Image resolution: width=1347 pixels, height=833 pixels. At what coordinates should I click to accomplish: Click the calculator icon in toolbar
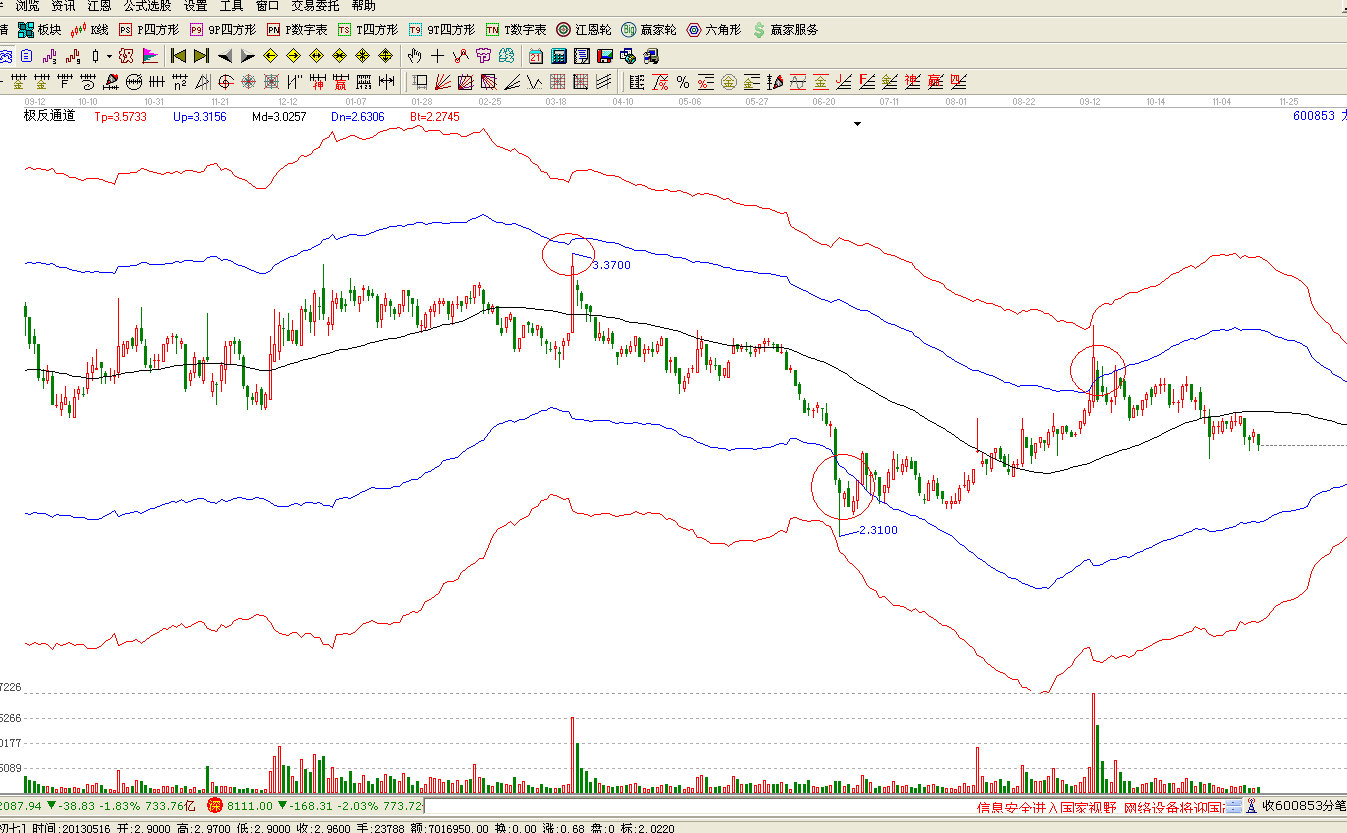(559, 56)
